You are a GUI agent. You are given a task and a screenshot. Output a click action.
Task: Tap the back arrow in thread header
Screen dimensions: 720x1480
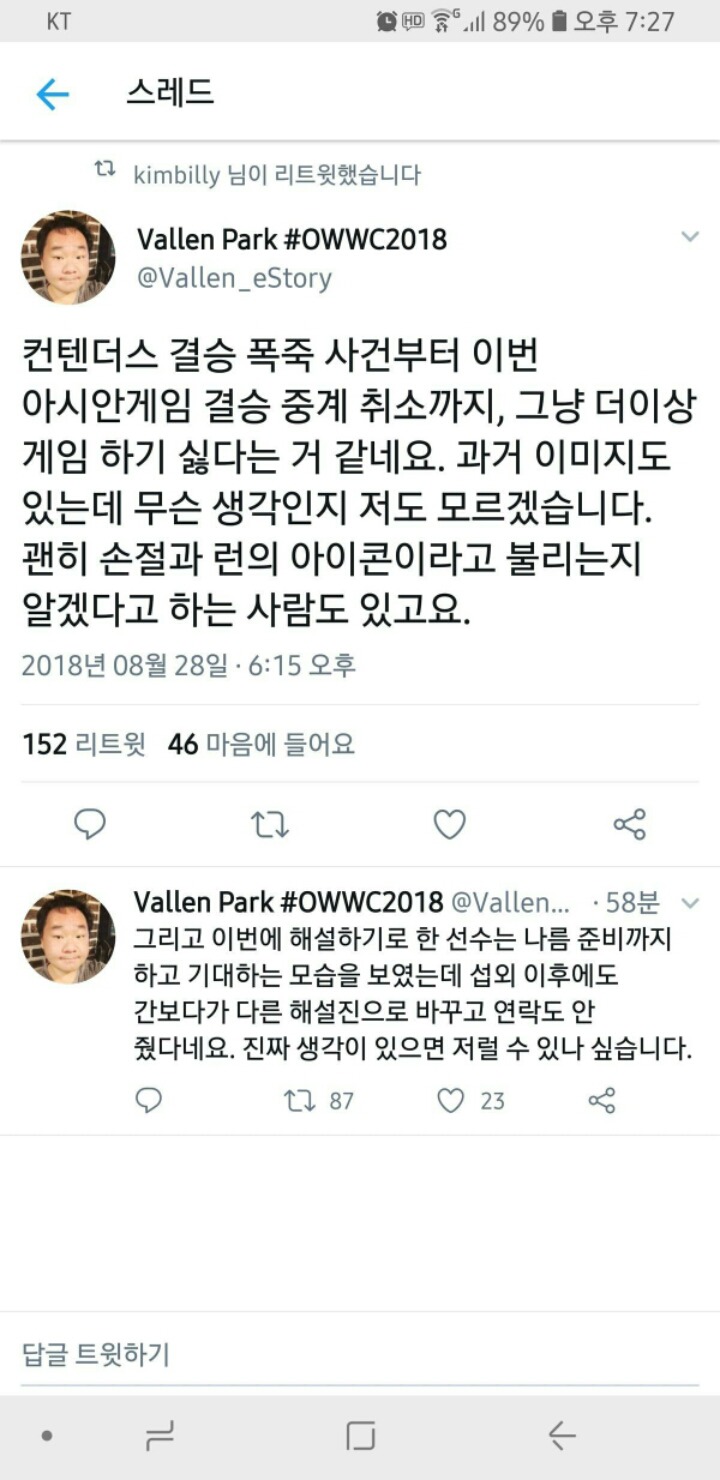(x=52, y=95)
